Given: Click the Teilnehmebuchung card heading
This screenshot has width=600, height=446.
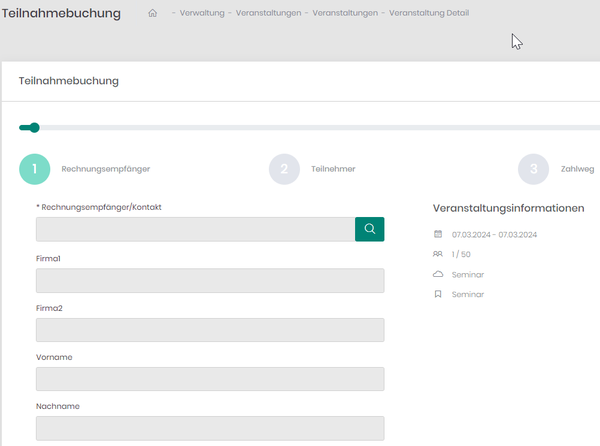Looking at the screenshot, I should tap(68, 81).
